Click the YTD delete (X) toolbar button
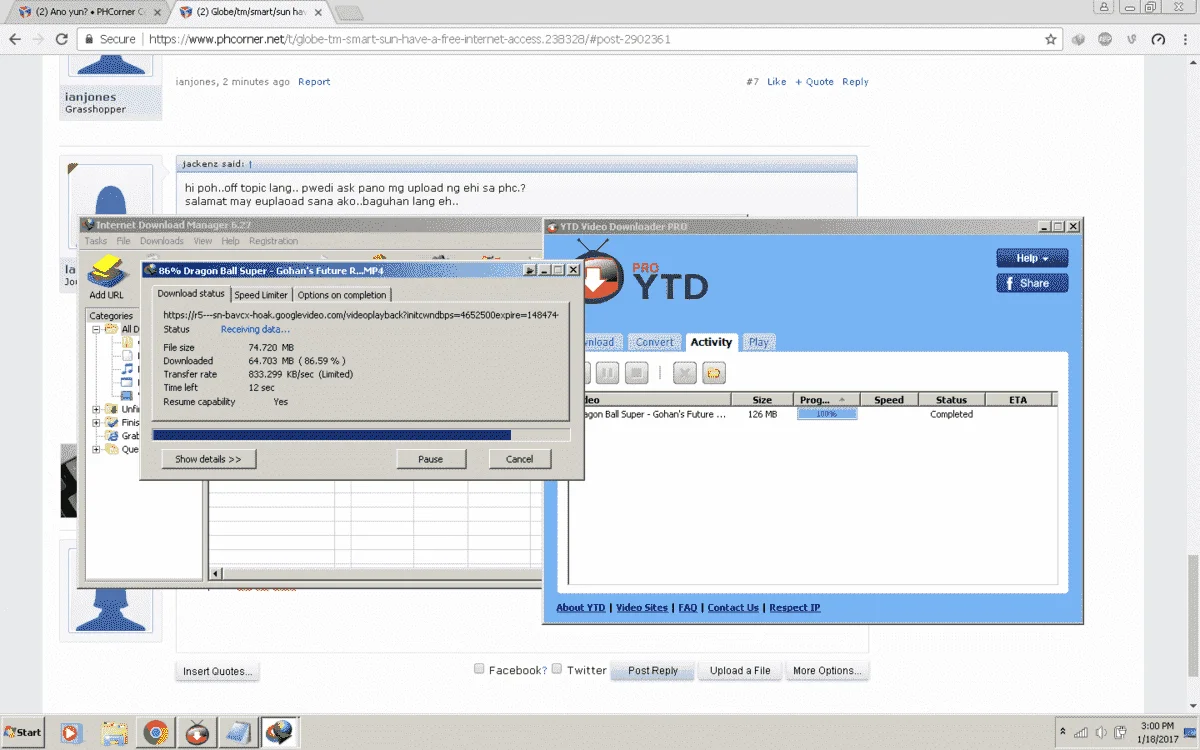1200x750 pixels. pyautogui.click(x=684, y=373)
